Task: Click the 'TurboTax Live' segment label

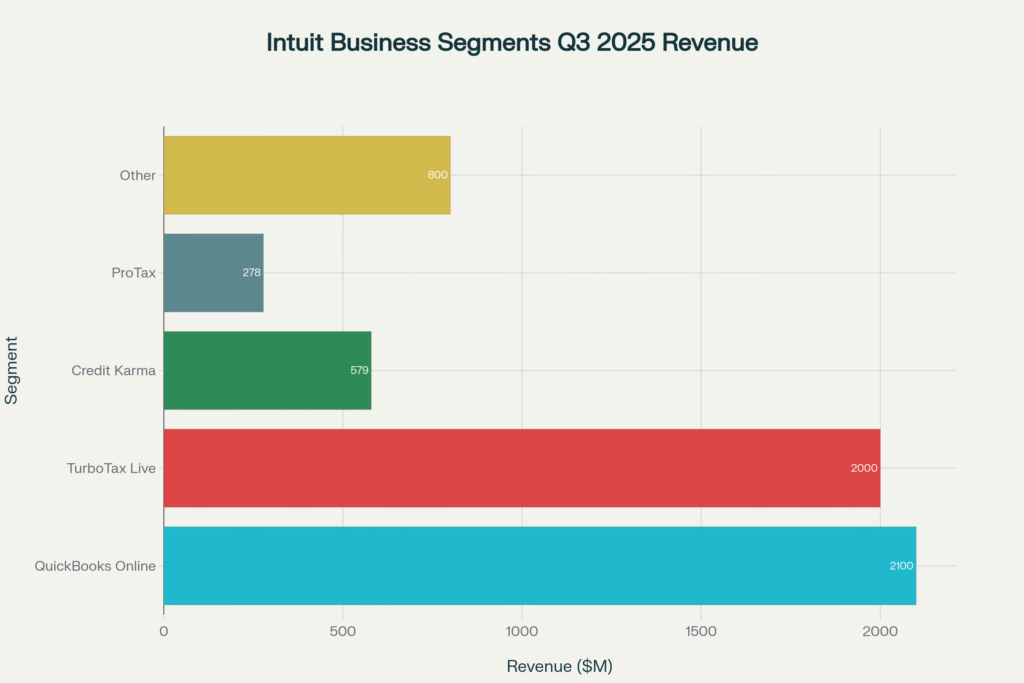Action: click(x=111, y=468)
